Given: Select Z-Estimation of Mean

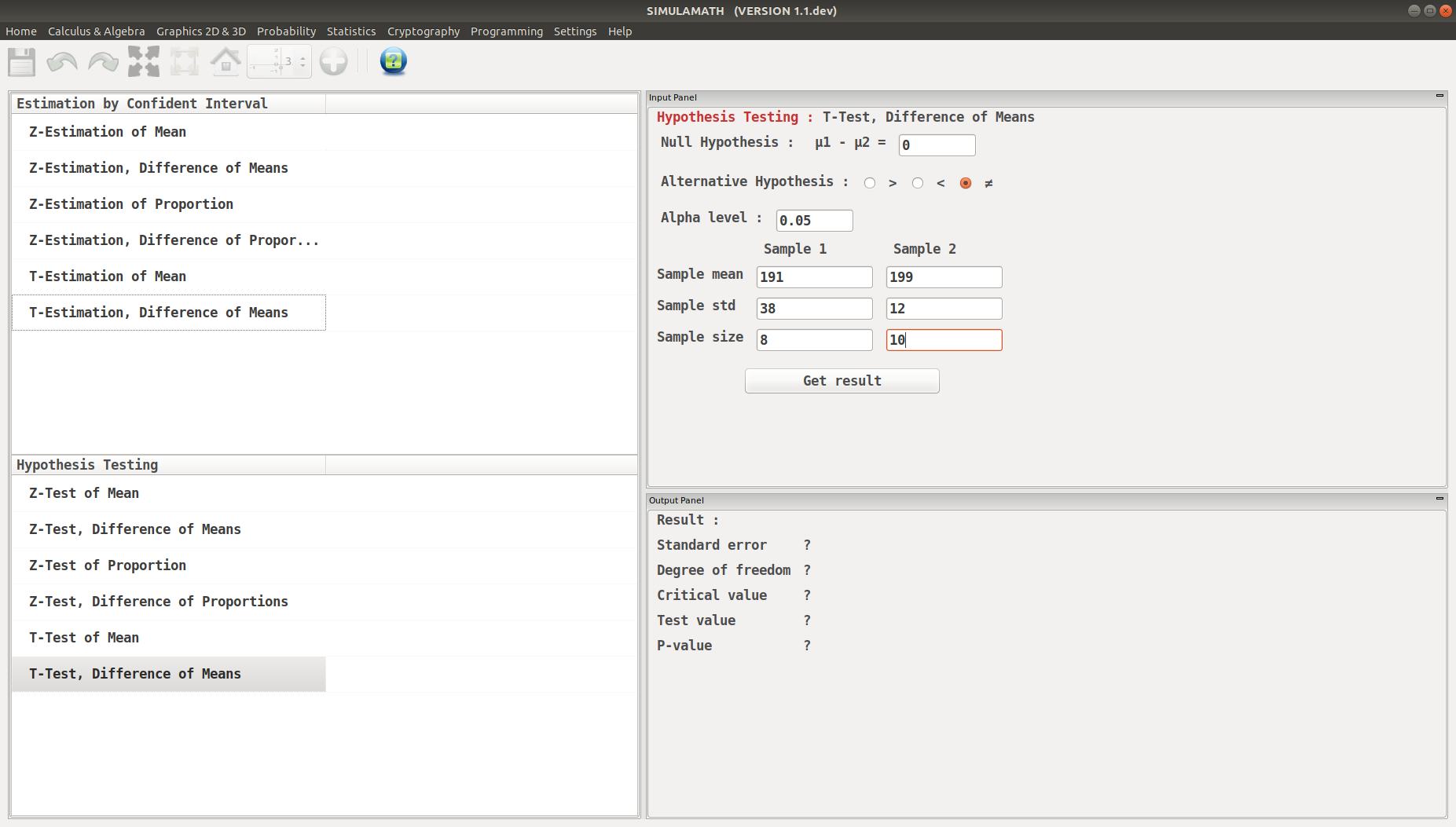Looking at the screenshot, I should (x=169, y=132).
